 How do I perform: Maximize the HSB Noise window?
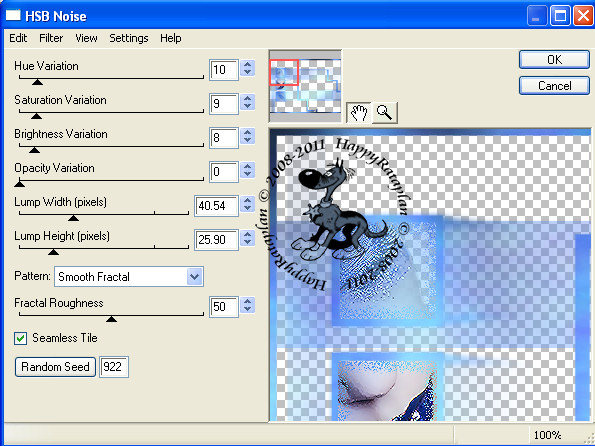560,16
